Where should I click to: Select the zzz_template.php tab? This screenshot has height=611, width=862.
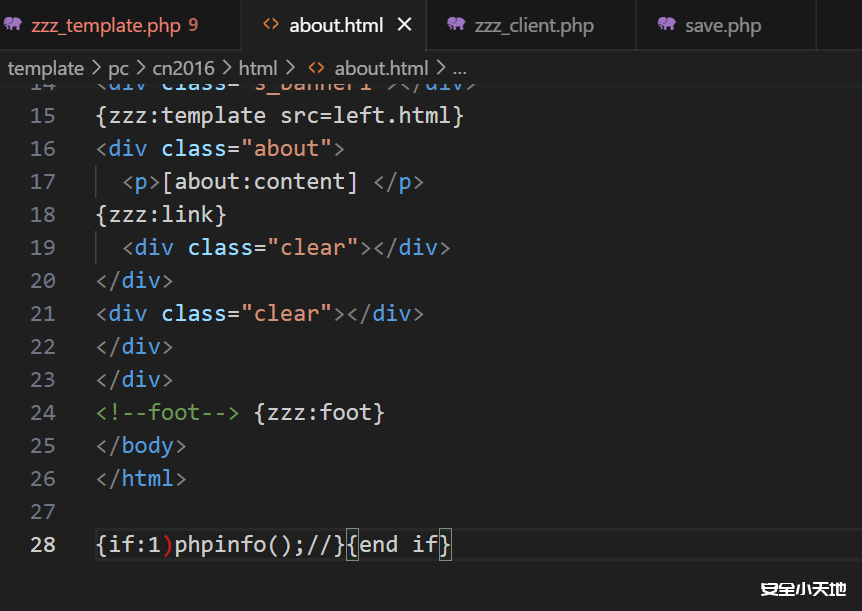[x=105, y=25]
